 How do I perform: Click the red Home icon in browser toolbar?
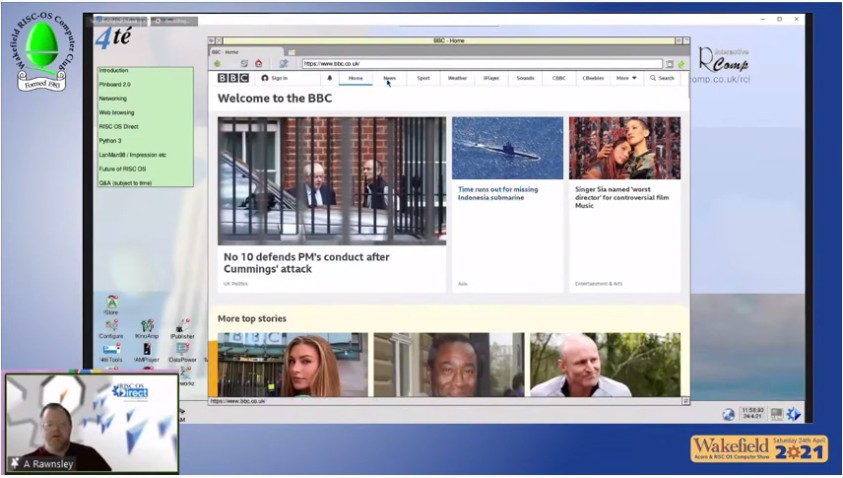coord(259,64)
